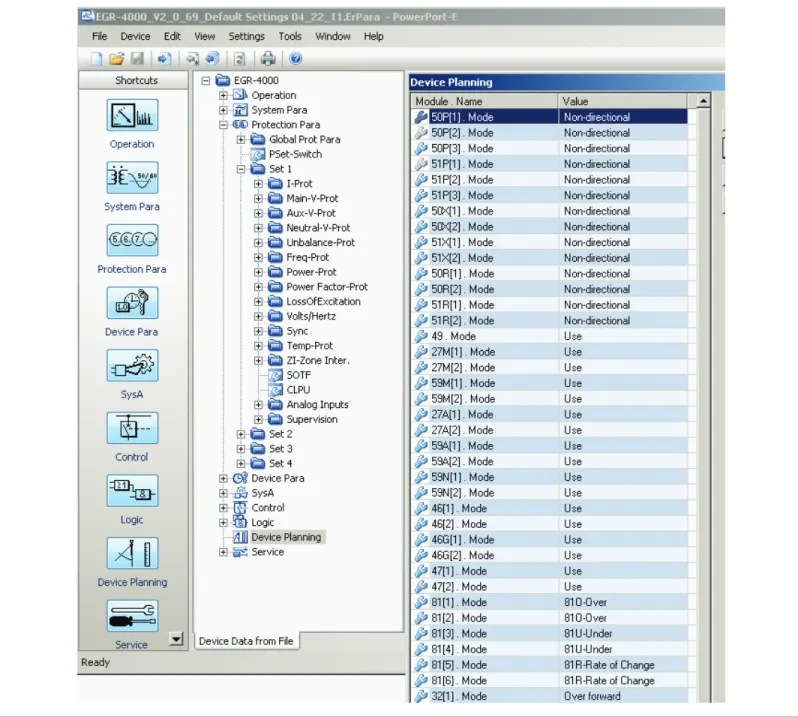Select the Device Data from File tab

246,641
